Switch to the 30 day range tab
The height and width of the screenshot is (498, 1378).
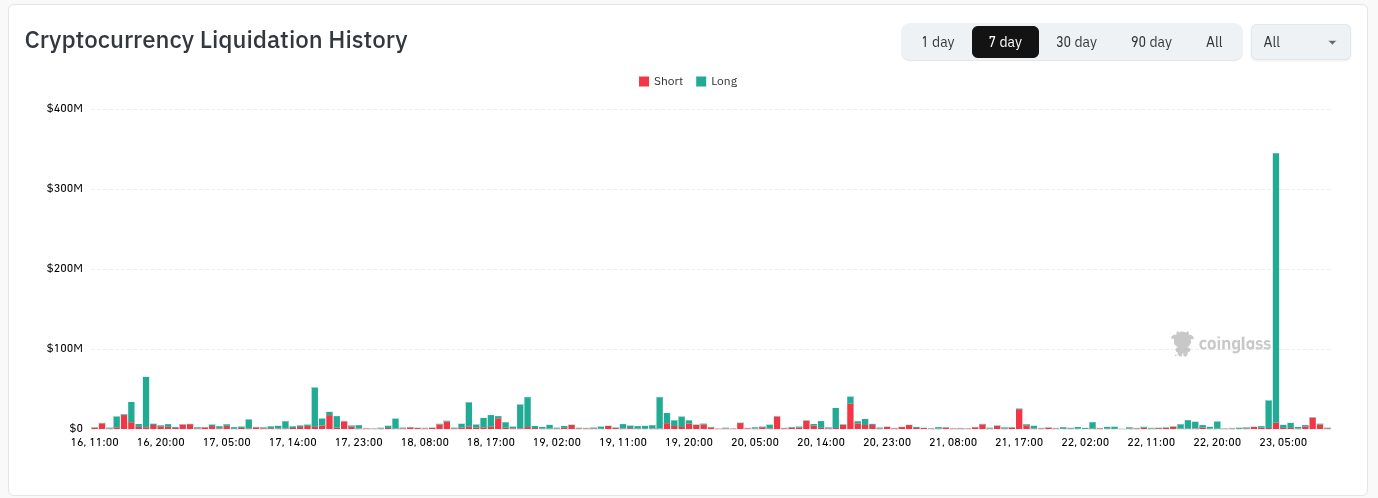point(1076,42)
